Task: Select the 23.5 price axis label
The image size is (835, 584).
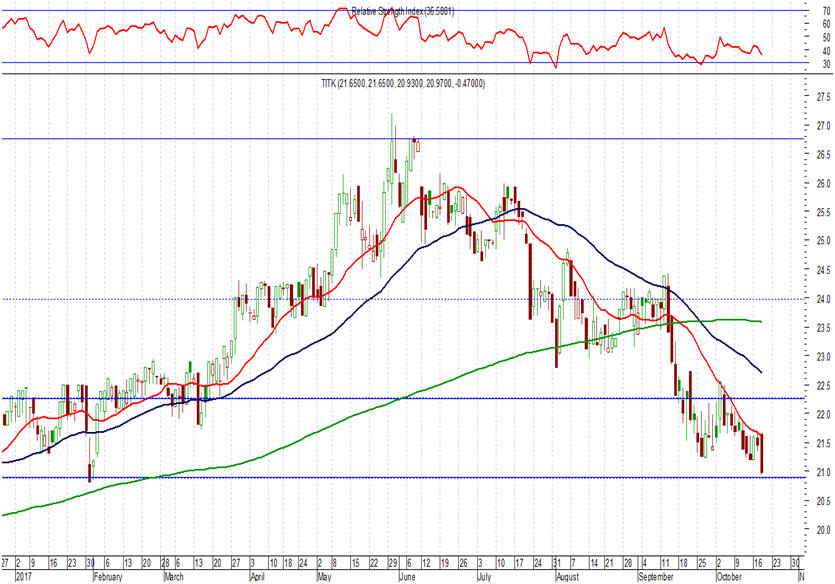Action: click(823, 328)
